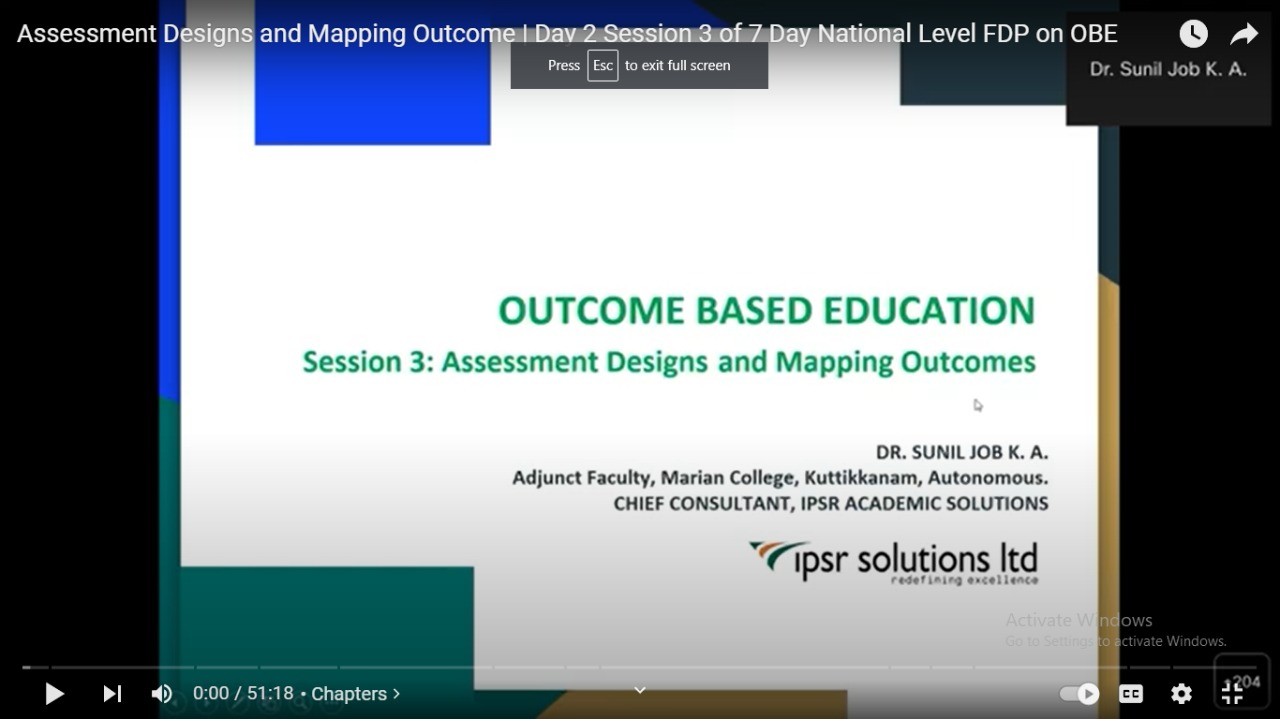Click the Outcome Based Education slide heading

[766, 310]
